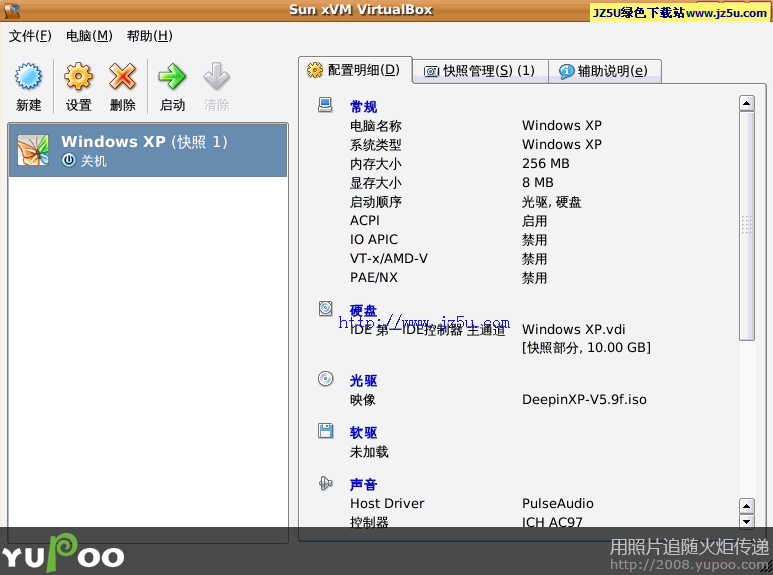Click the PulseAudio host driver value
This screenshot has width=773, height=575.
click(x=558, y=503)
